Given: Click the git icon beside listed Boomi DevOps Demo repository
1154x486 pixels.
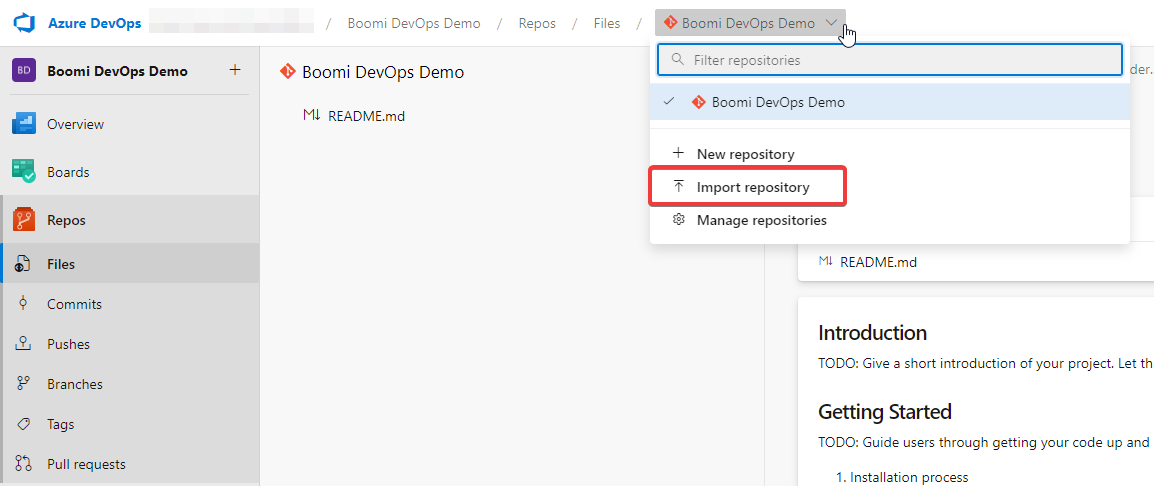Looking at the screenshot, I should (x=698, y=102).
